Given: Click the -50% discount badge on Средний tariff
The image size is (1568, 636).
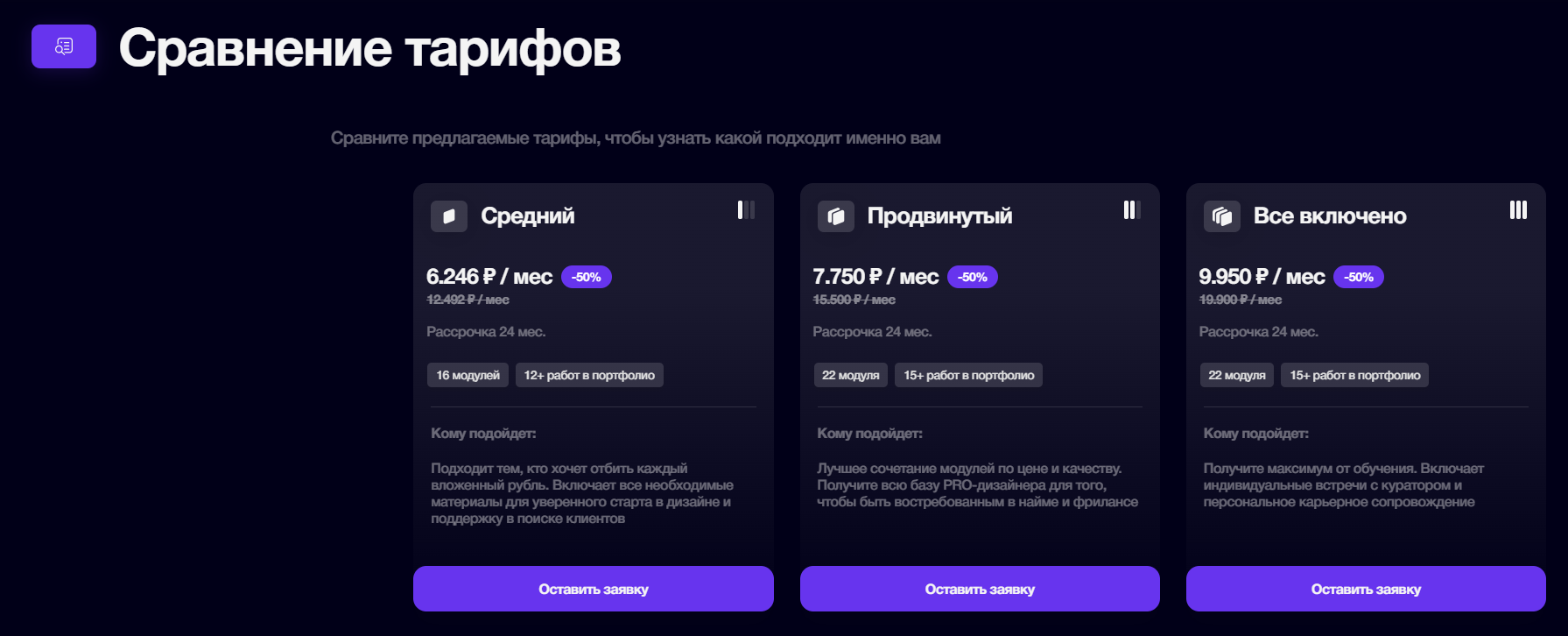Looking at the screenshot, I should (586, 277).
